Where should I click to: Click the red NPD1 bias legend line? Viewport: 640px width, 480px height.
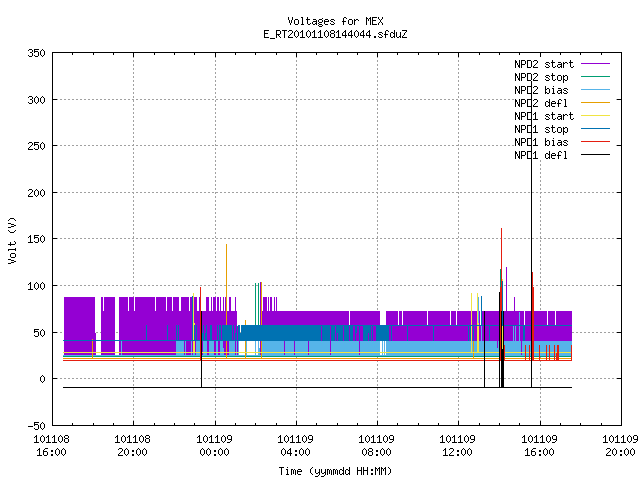pyautogui.click(x=596, y=142)
